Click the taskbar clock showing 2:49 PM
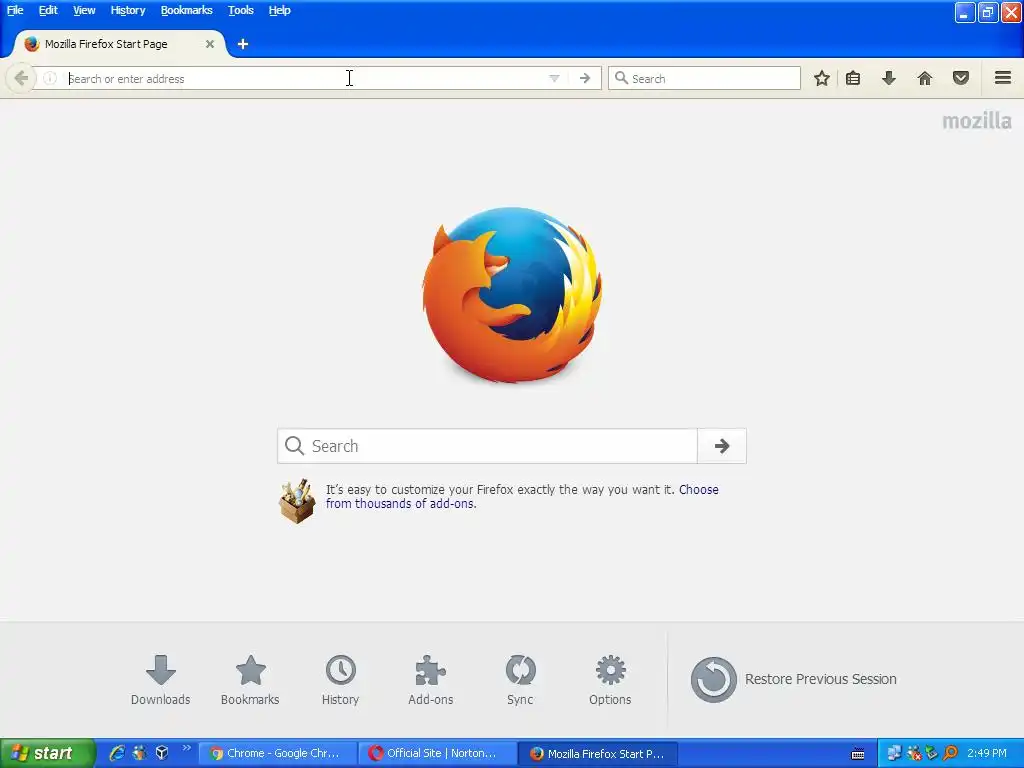Screen dimensions: 1024x768 (x=987, y=753)
